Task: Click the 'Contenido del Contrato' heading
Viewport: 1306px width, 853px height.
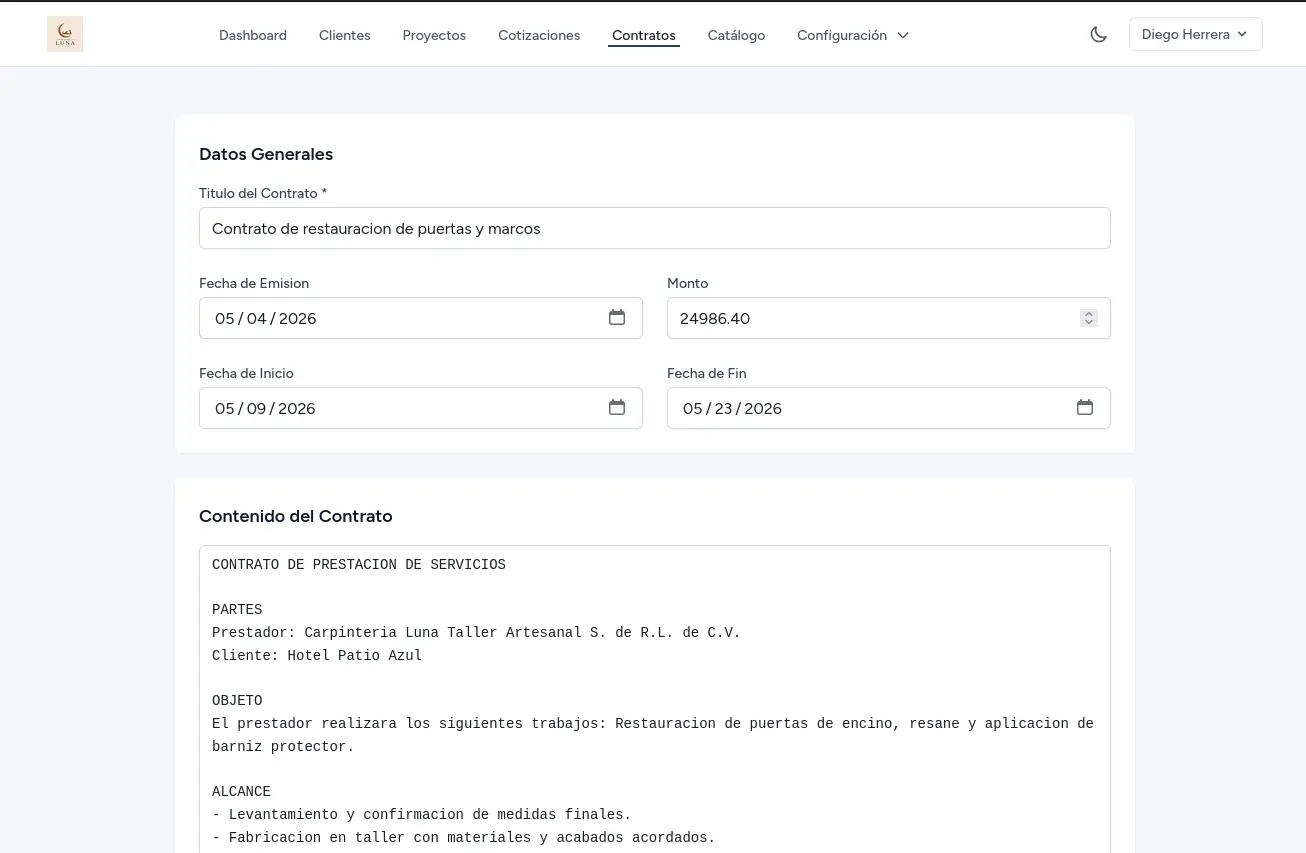Action: [296, 516]
